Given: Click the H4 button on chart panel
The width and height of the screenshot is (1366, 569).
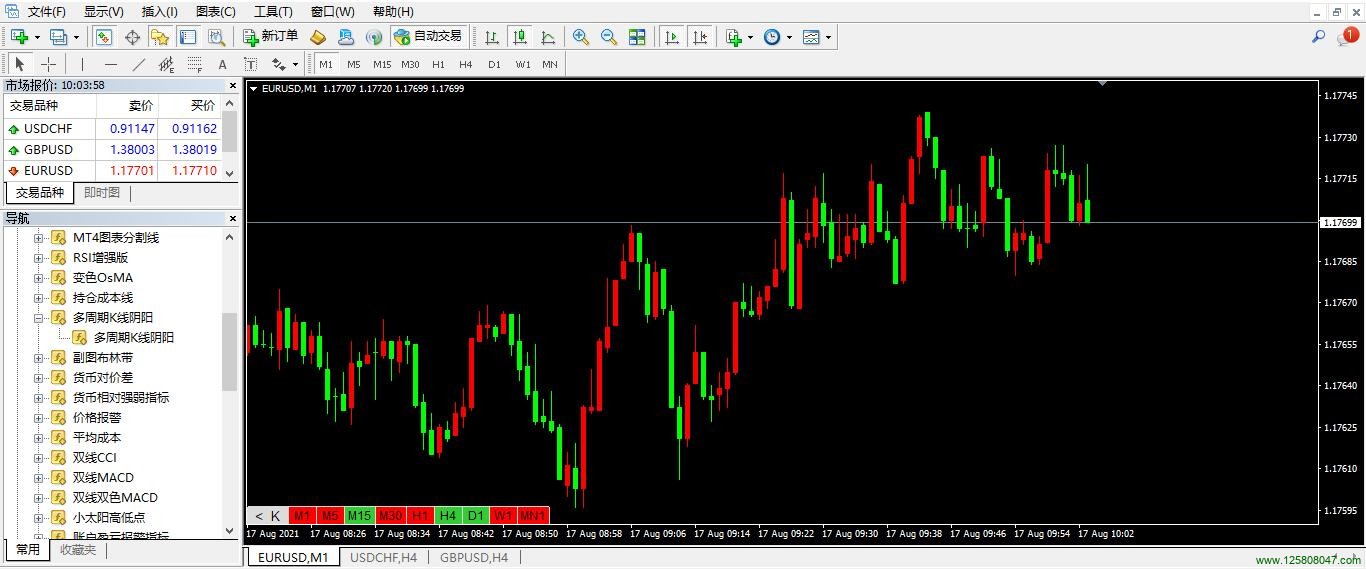Looking at the screenshot, I should [x=447, y=516].
